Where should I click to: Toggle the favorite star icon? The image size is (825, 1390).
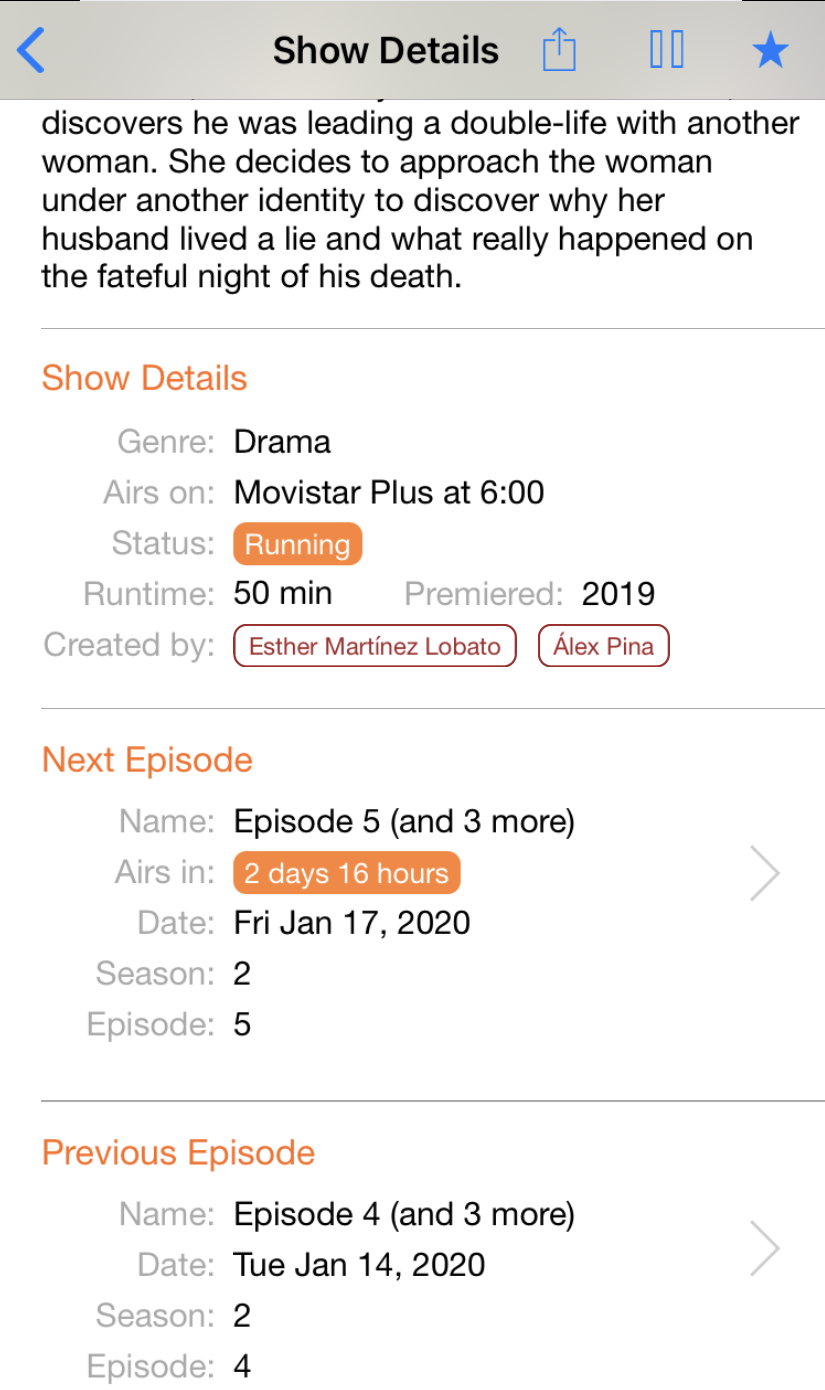click(770, 50)
